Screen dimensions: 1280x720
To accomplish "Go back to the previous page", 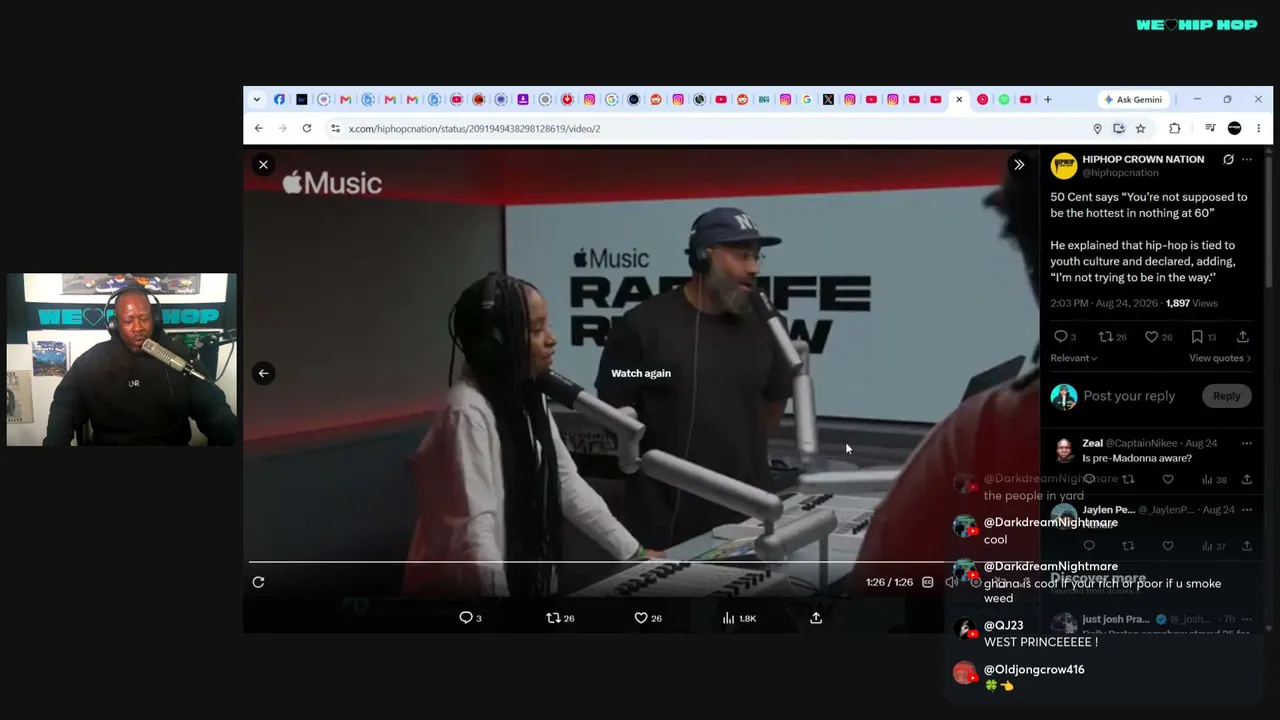I will click(259, 128).
